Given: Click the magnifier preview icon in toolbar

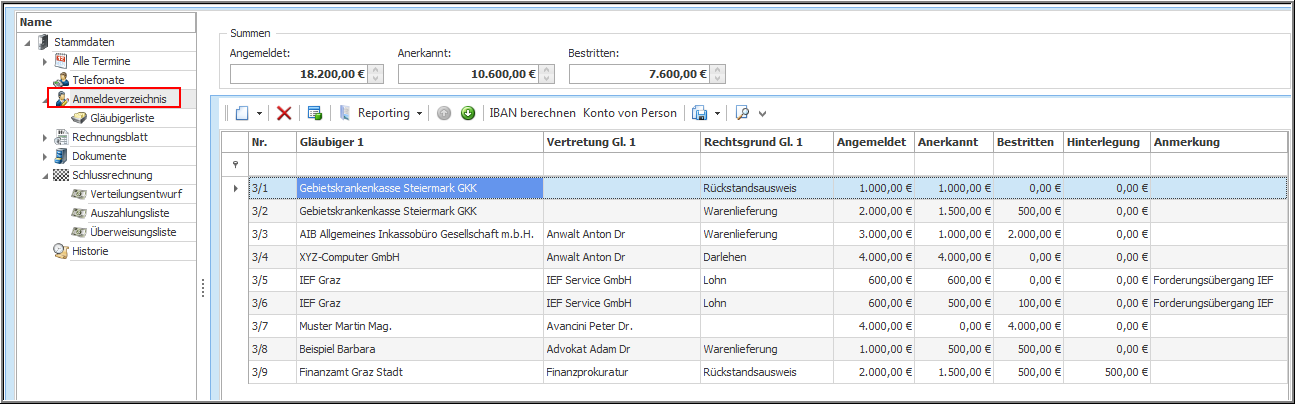Looking at the screenshot, I should (742, 113).
